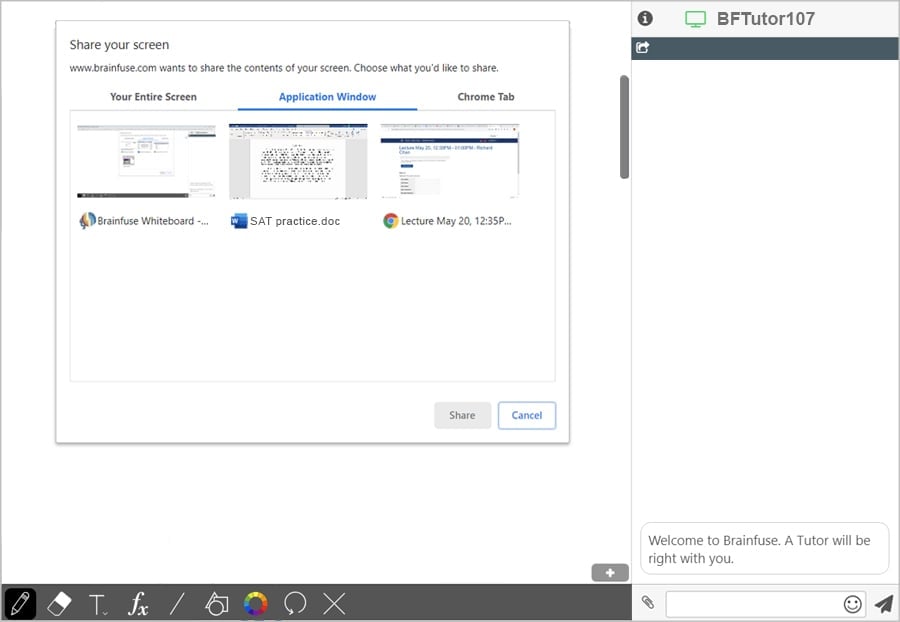Viewport: 900px width, 622px height.
Task: Add whiteboard page with plus button
Action: click(610, 573)
